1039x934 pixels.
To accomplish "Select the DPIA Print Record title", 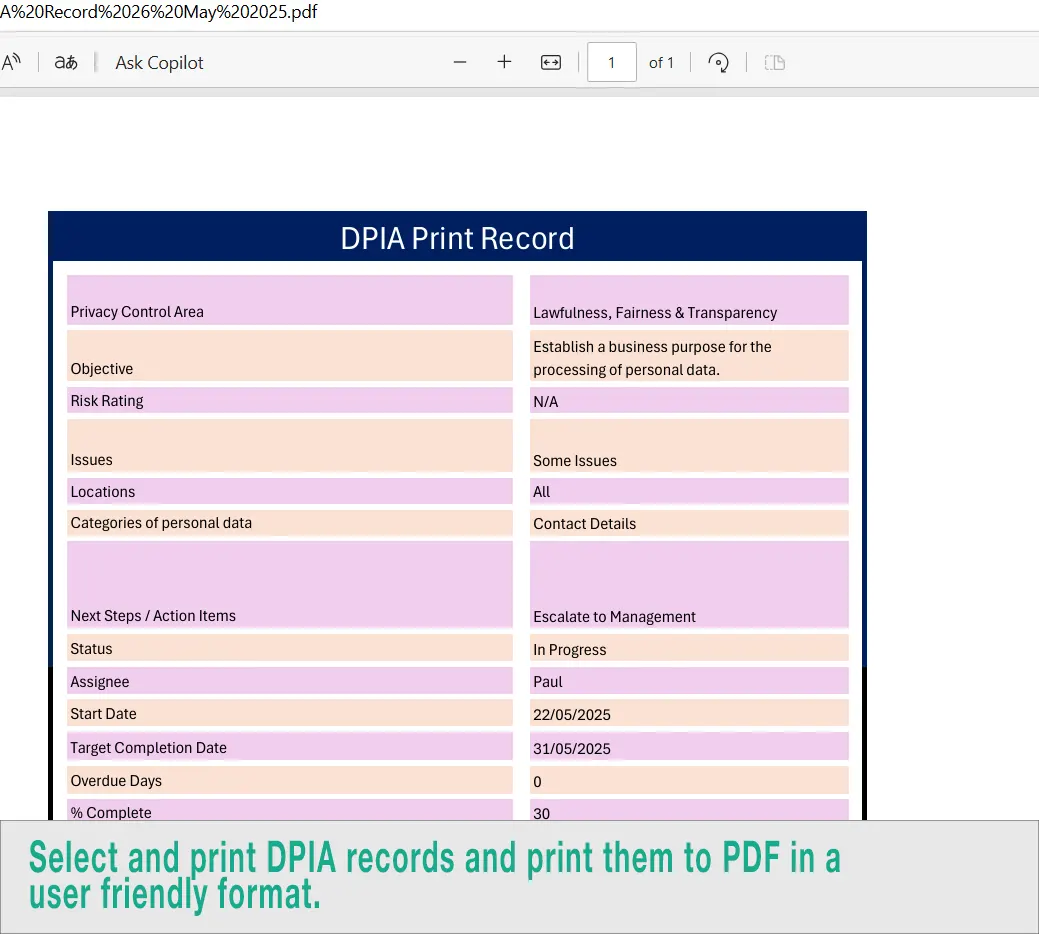I will point(457,238).
